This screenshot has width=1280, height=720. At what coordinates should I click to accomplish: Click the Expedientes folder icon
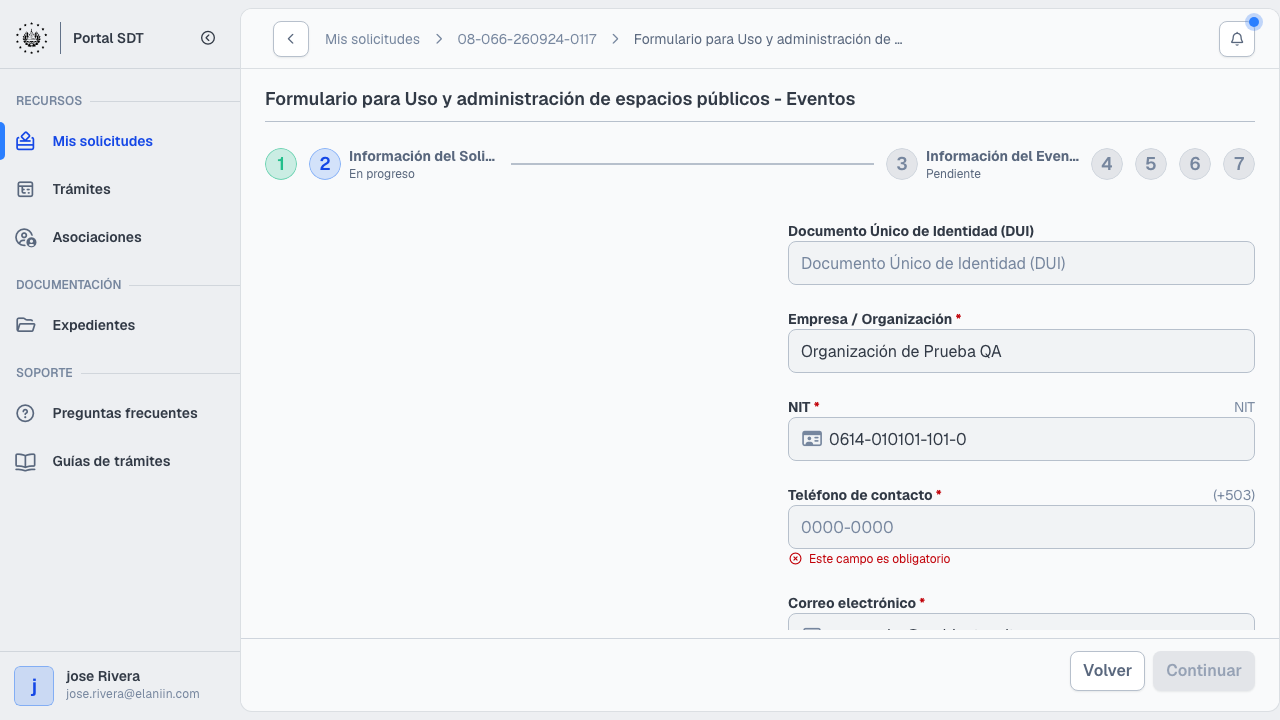pyautogui.click(x=26, y=325)
